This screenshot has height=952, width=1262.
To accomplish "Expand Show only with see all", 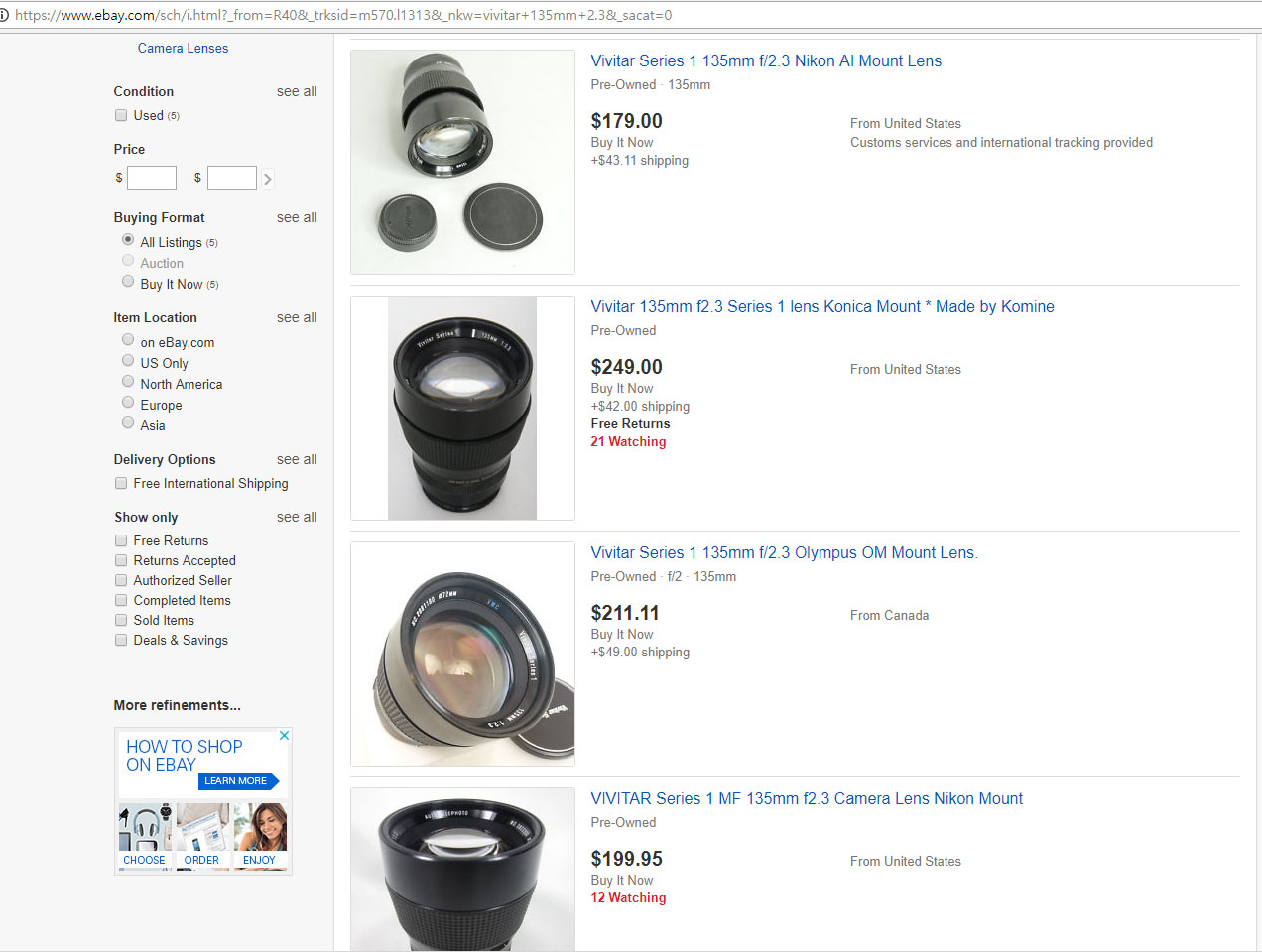I will (x=297, y=517).
